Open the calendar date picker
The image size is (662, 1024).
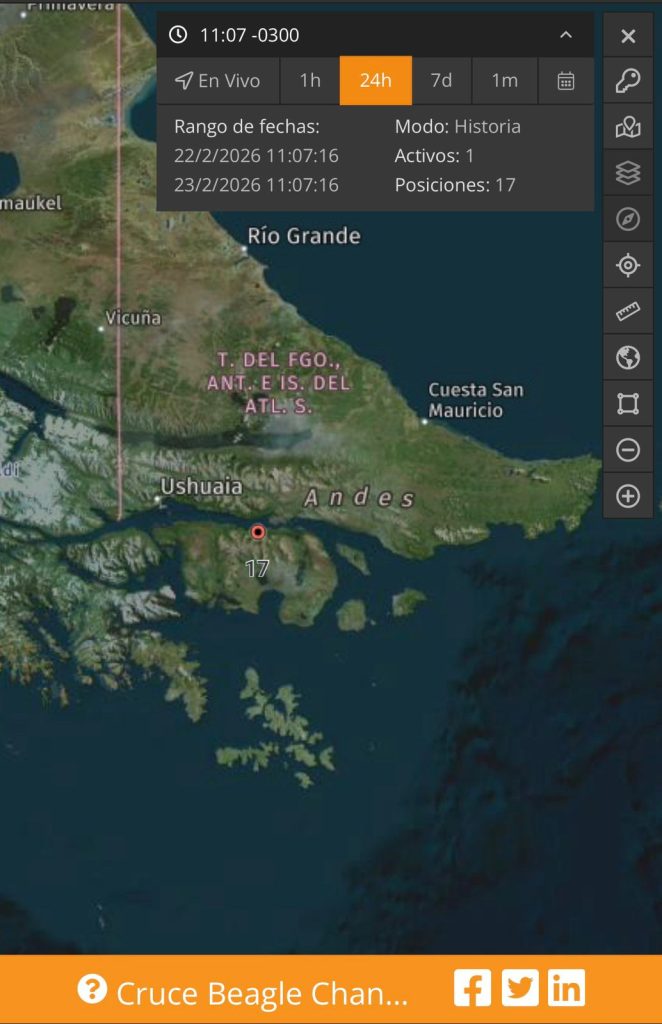566,80
